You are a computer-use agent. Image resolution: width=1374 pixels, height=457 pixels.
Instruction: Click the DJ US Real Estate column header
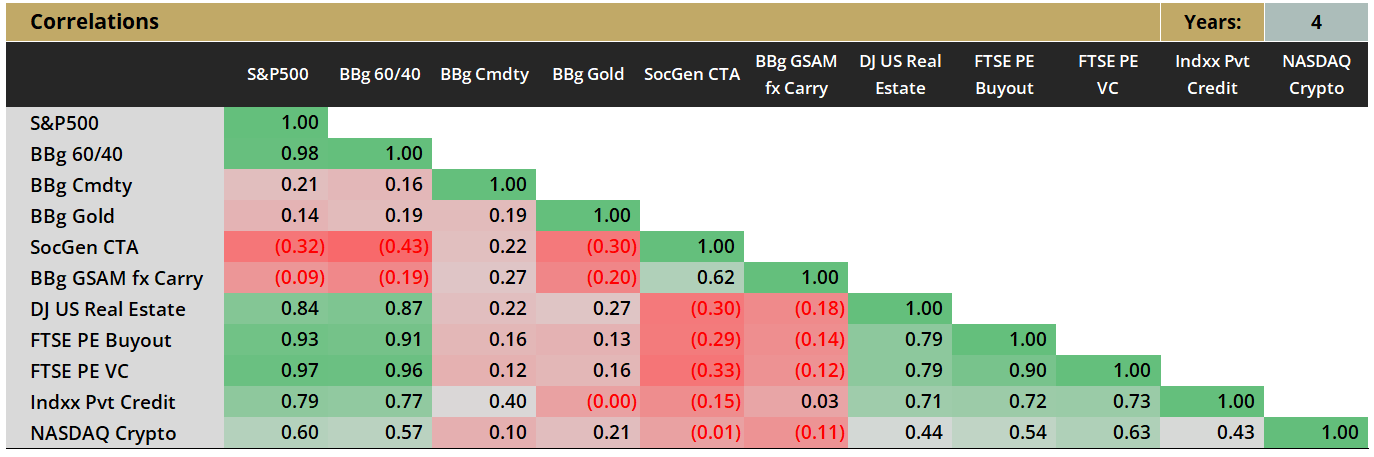coord(900,74)
